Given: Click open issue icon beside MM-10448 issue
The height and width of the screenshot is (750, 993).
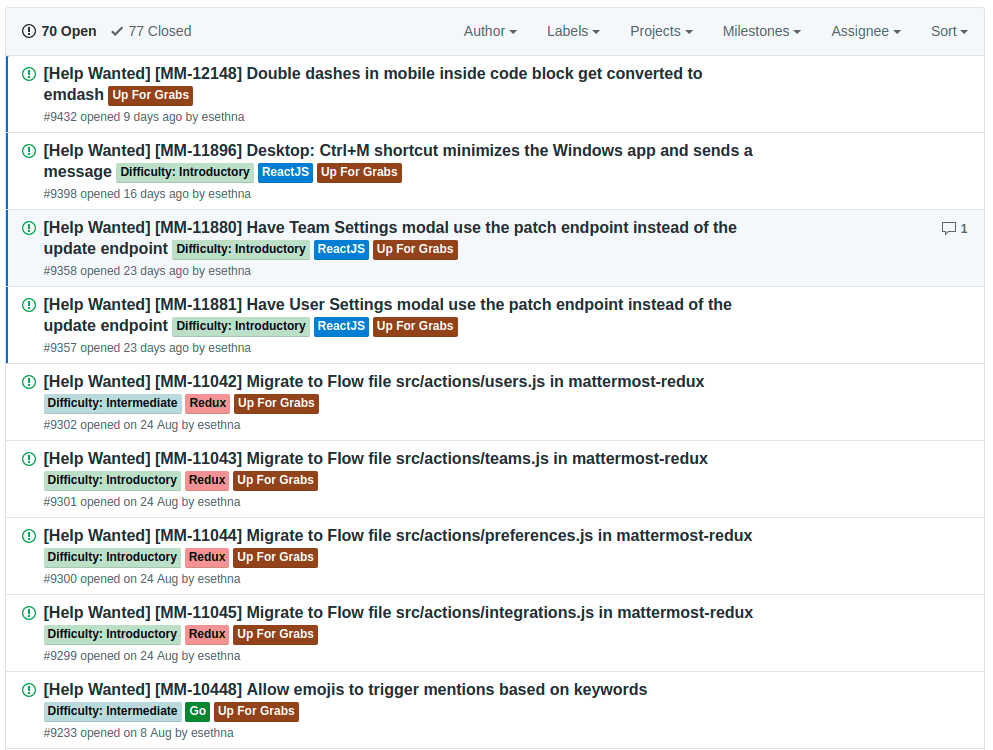Looking at the screenshot, I should click(x=29, y=690).
